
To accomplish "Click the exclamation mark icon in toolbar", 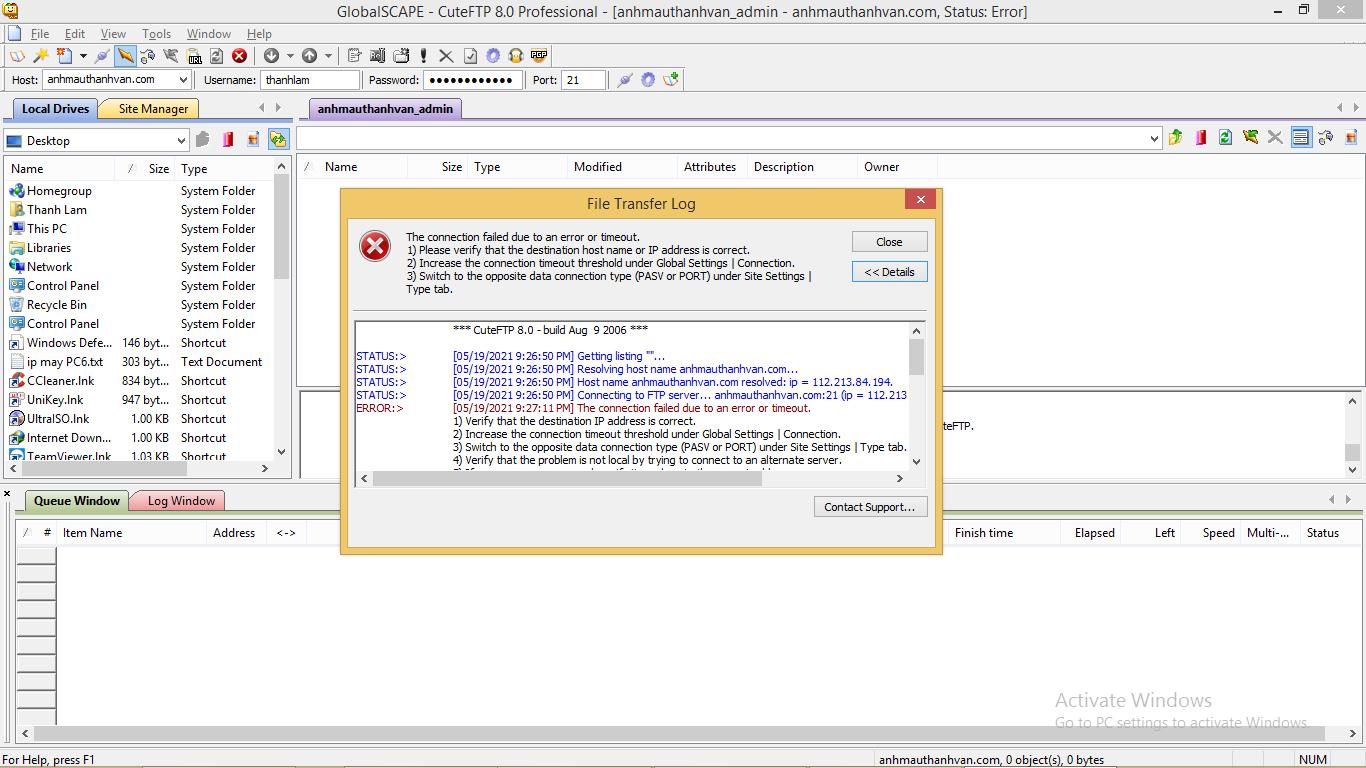I will point(424,56).
